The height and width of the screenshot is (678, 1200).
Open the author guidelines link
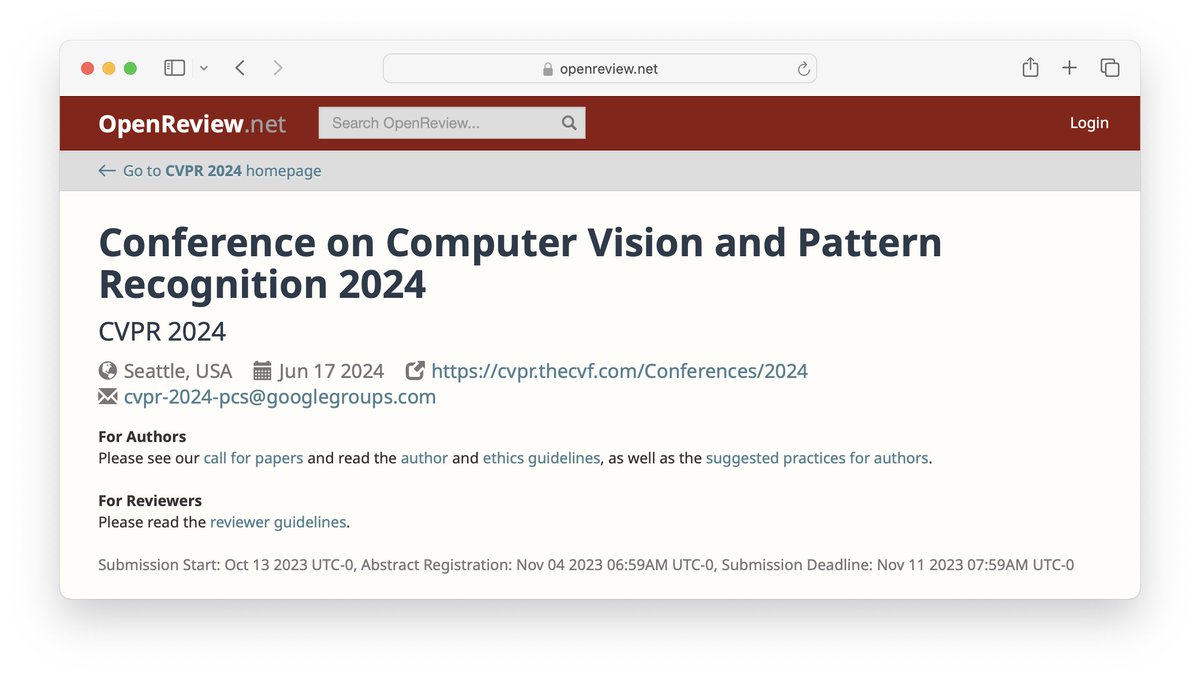pyautogui.click(x=424, y=458)
